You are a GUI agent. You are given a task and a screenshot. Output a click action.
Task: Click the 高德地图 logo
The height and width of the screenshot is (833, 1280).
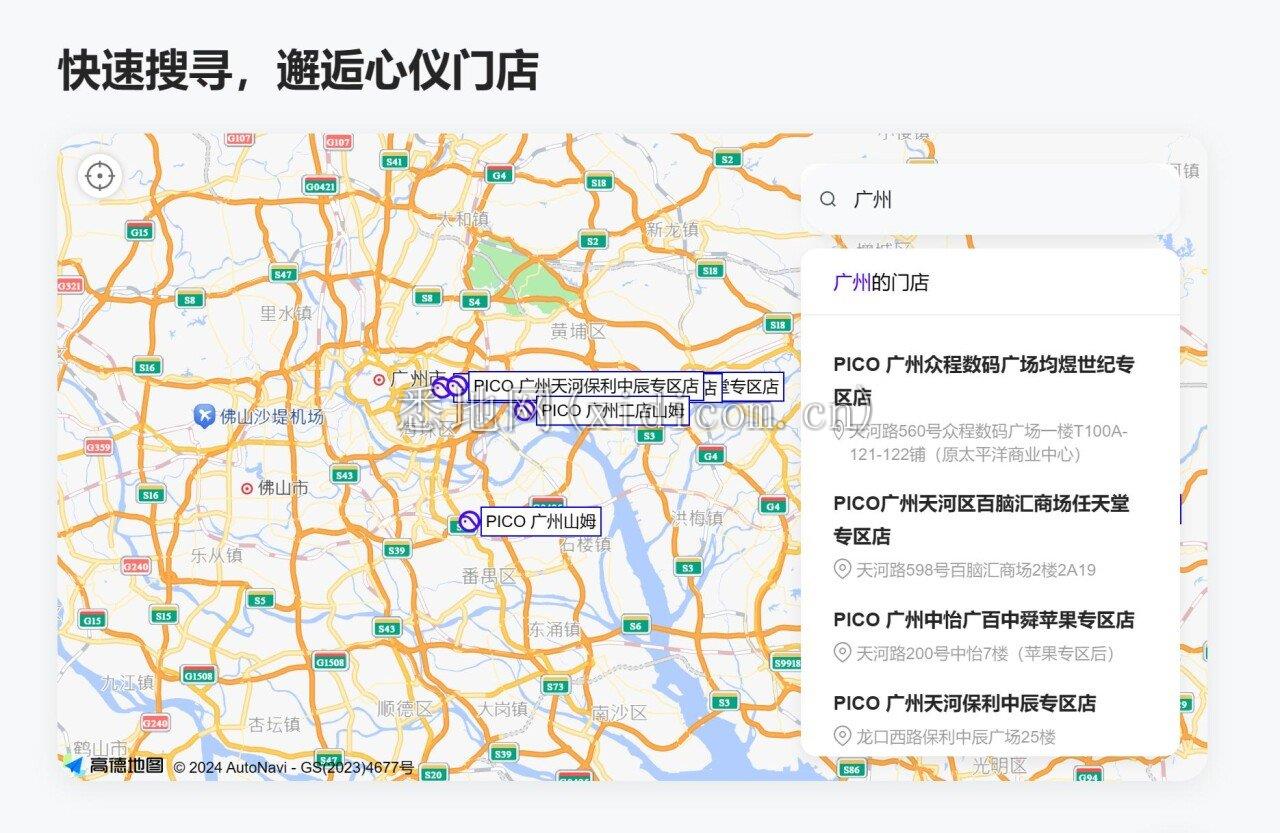pyautogui.click(x=114, y=766)
